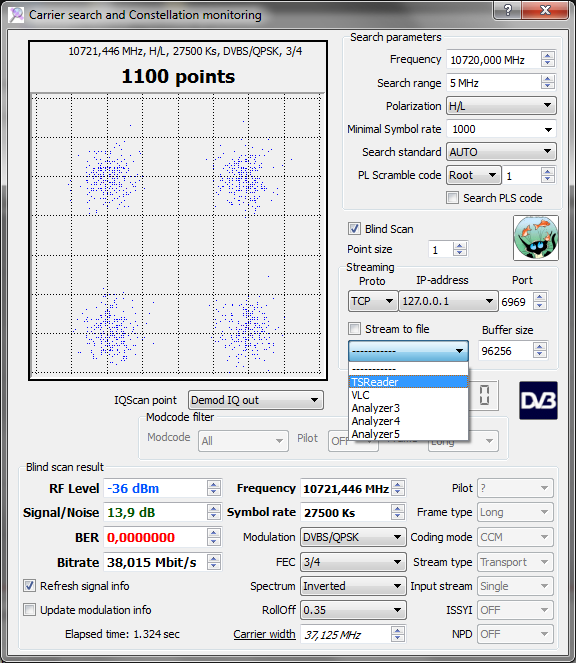
Task: Adjust the BER stepper
Action: [214, 537]
